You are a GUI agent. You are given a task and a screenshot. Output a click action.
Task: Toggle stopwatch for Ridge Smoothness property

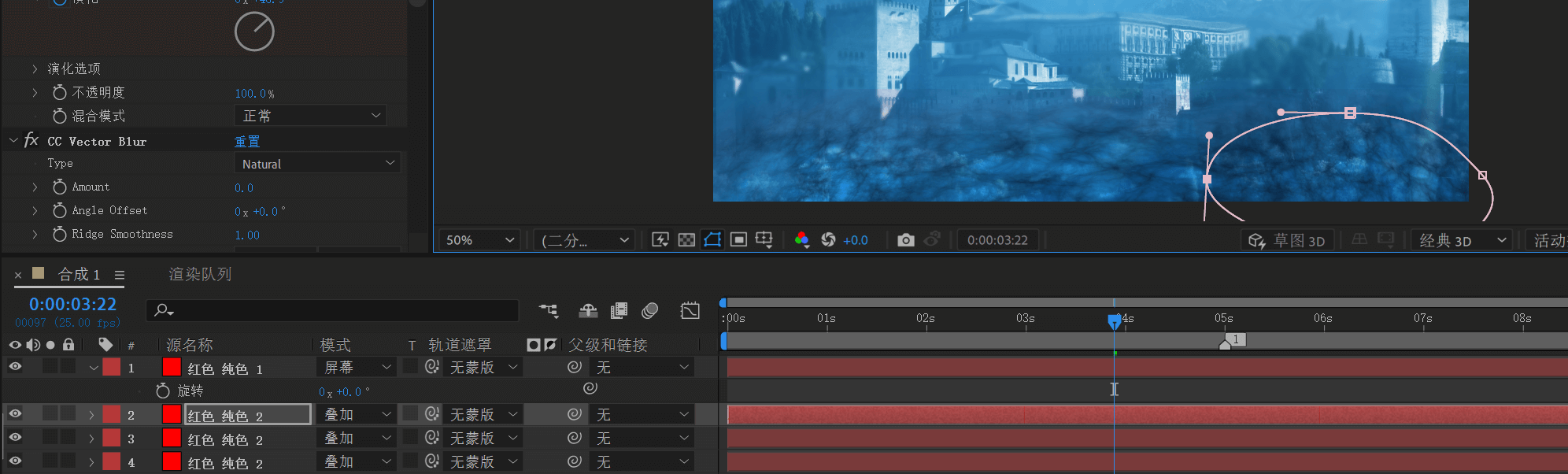[59, 235]
